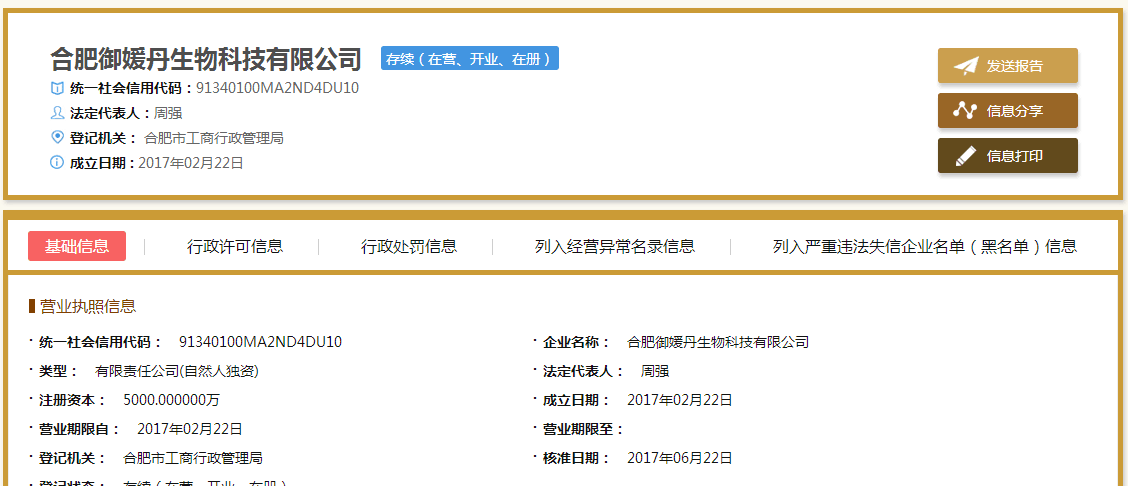Click the registration authority location pin icon
1128x486 pixels.
click(x=57, y=138)
